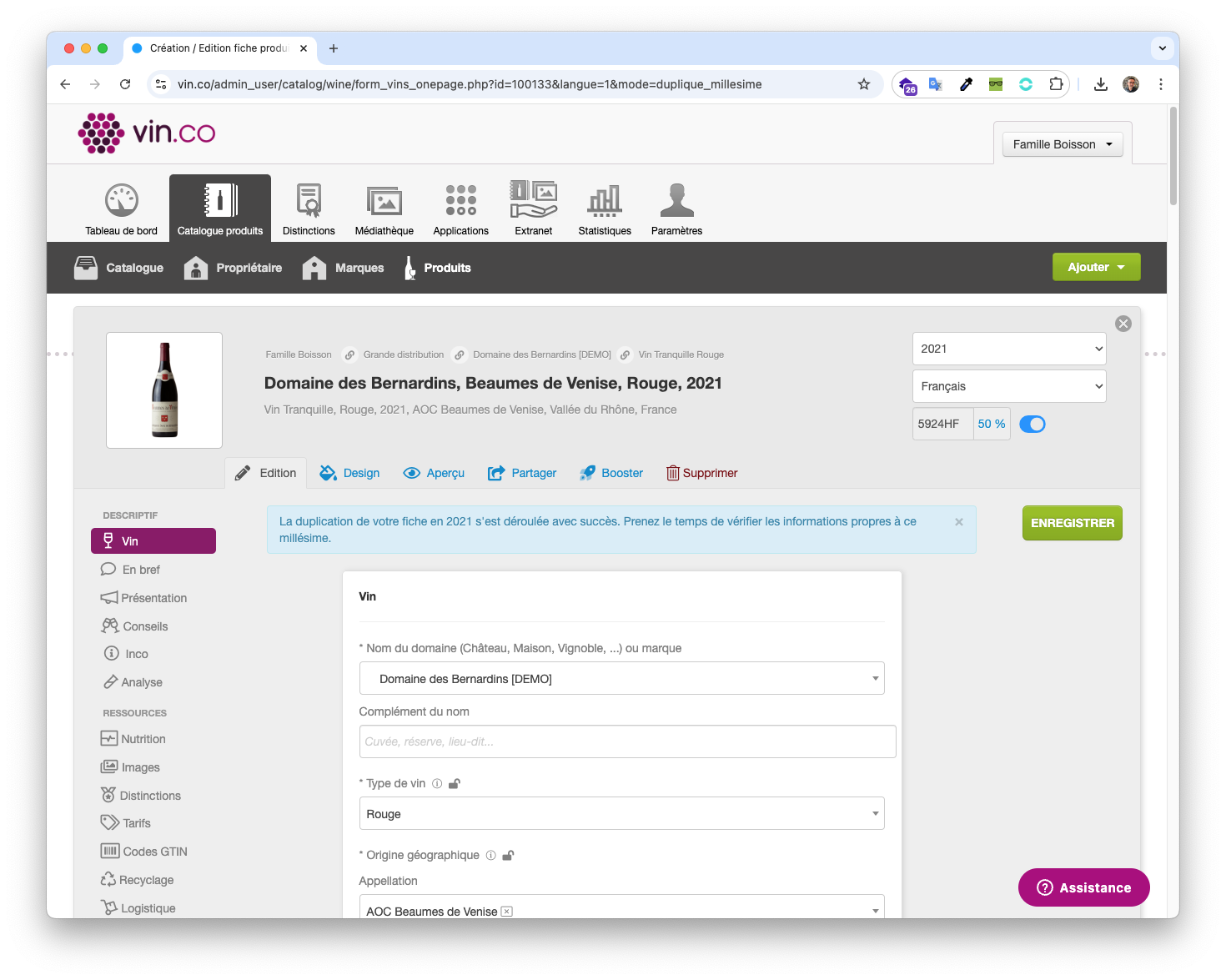Viewport: 1226px width, 980px height.
Task: Select Présentation in the Descriptif sidebar
Action: point(153,598)
